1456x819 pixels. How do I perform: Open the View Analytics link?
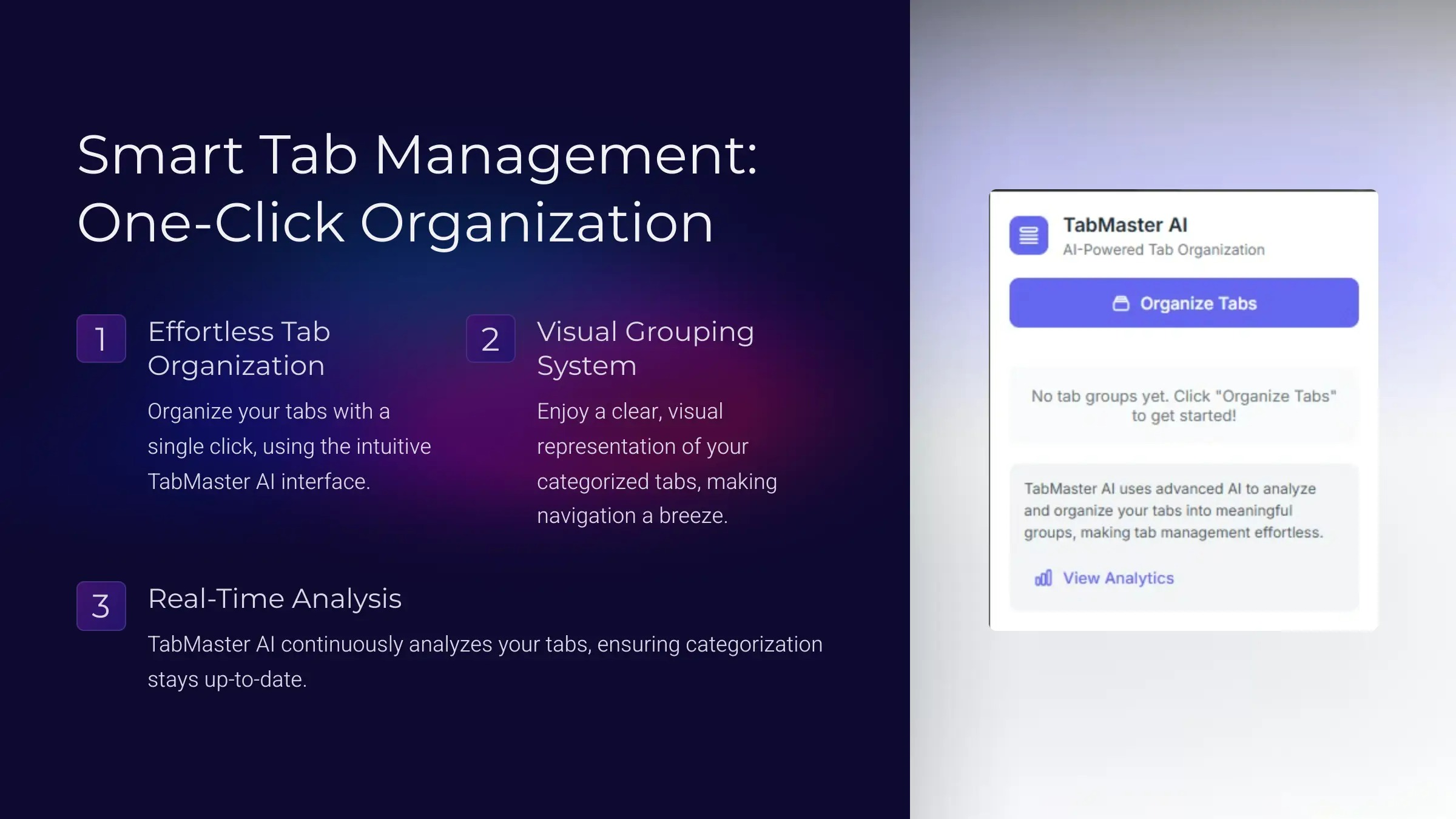[1118, 578]
